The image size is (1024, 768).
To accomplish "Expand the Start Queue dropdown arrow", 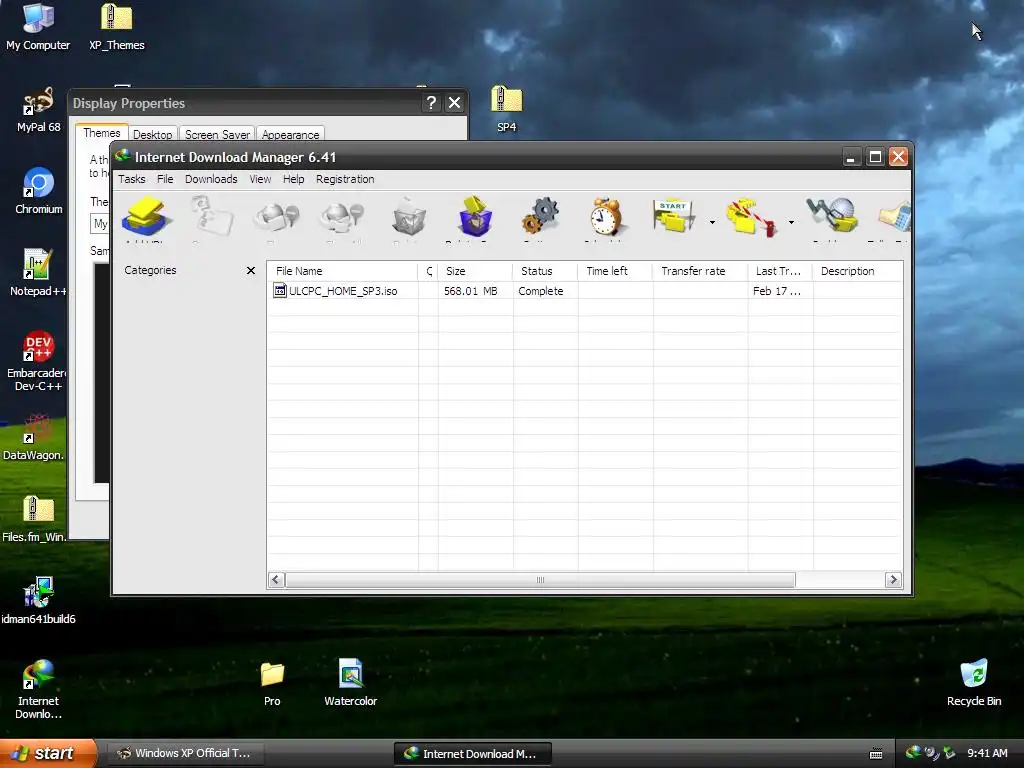I will pos(712,222).
